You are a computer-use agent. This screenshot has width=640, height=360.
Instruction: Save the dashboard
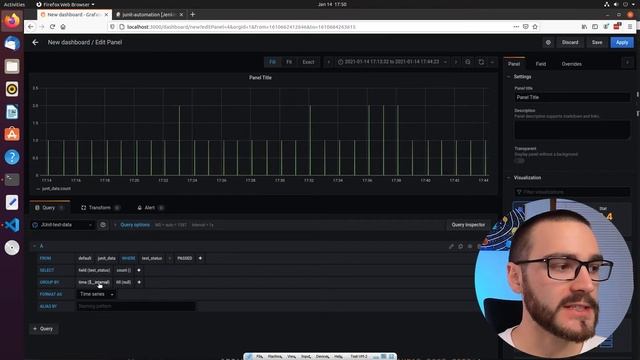(x=597, y=42)
